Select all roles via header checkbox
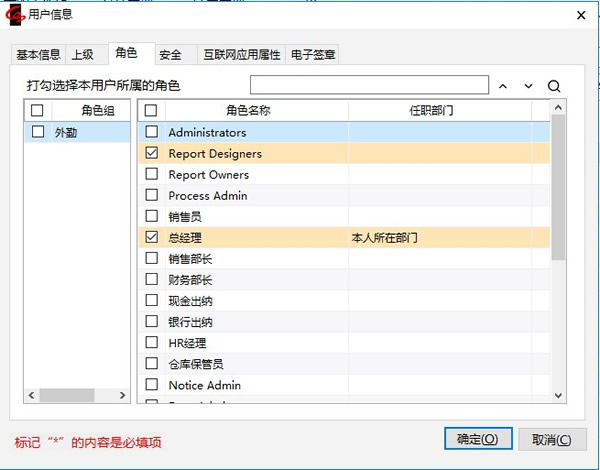The width and height of the screenshot is (600, 470). point(152,110)
